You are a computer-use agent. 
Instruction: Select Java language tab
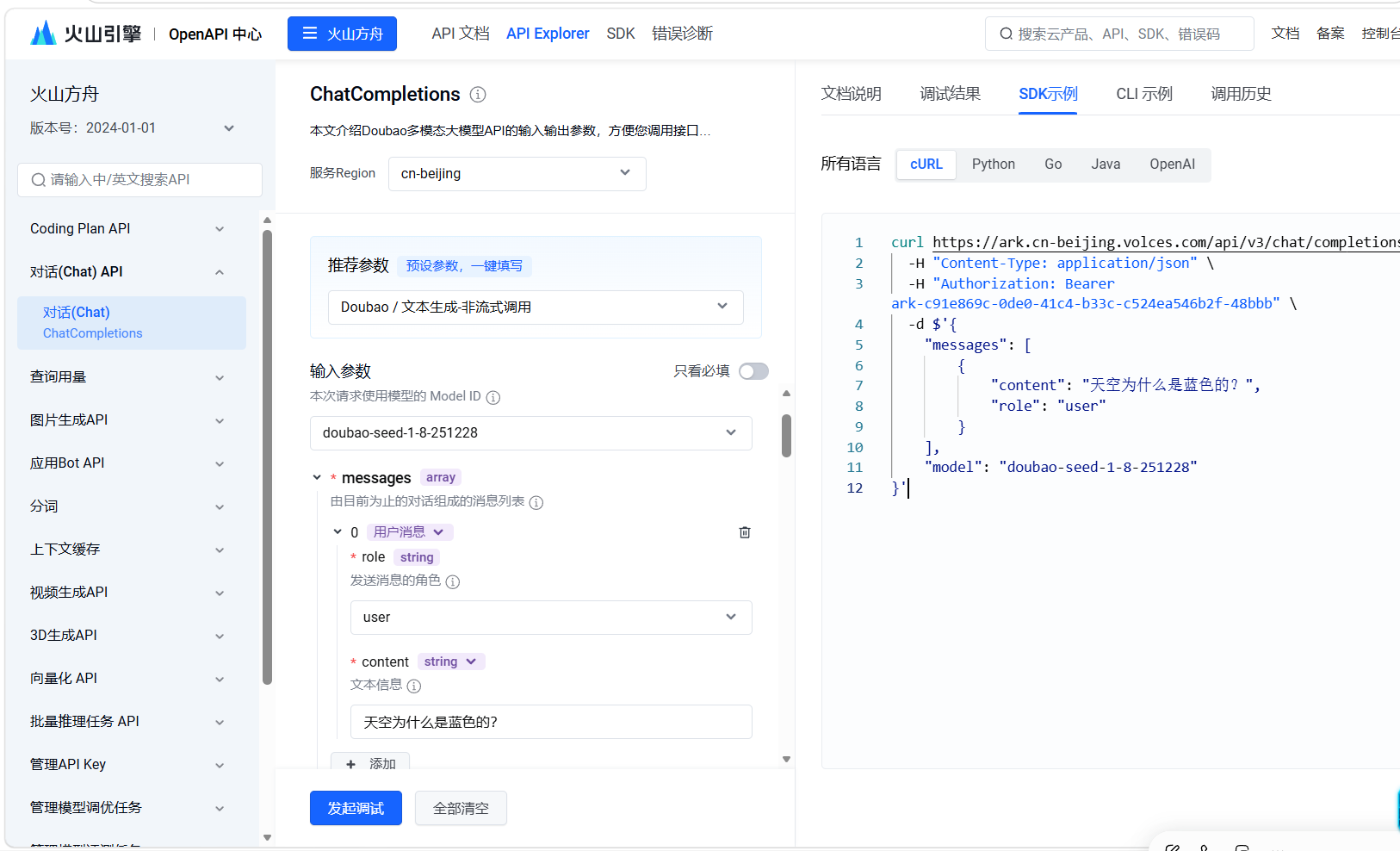tap(1106, 165)
